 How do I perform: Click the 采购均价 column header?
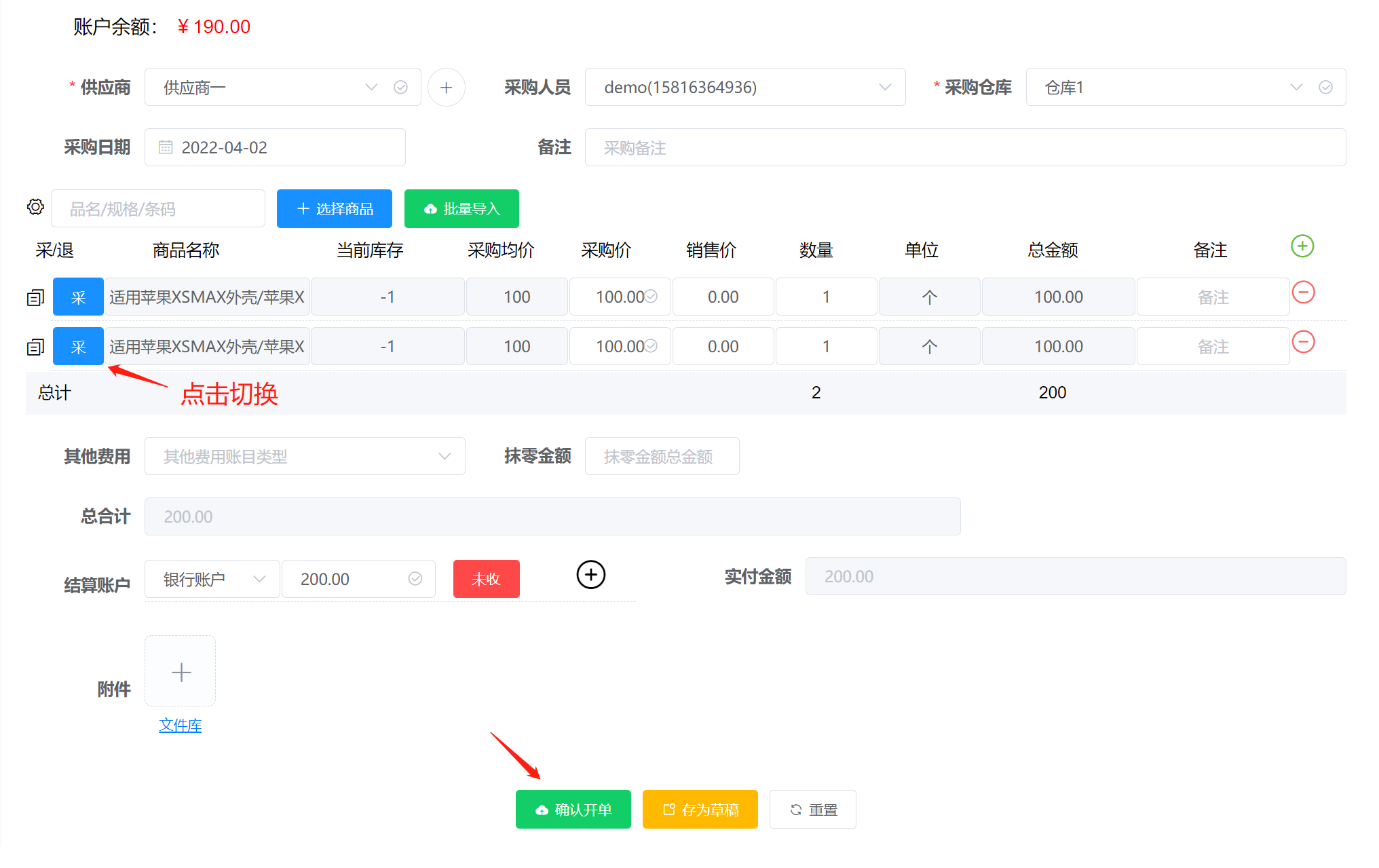click(501, 250)
